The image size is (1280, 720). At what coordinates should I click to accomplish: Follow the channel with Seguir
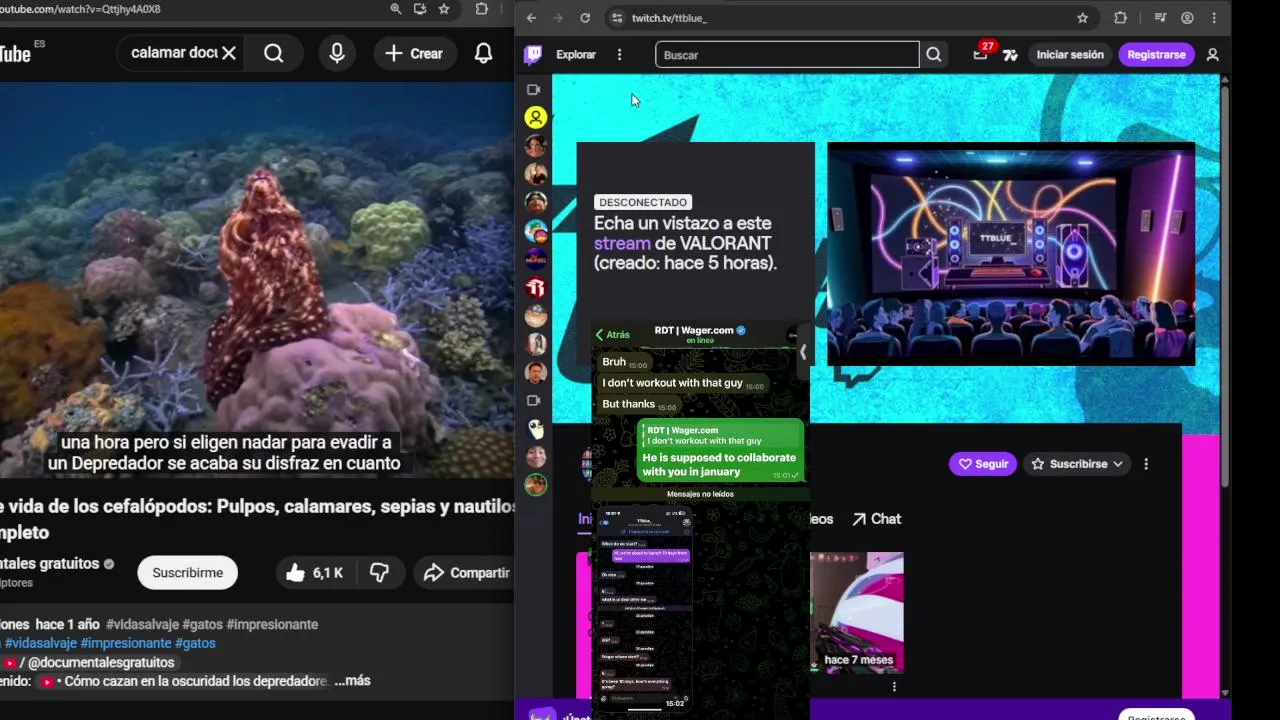click(x=983, y=464)
